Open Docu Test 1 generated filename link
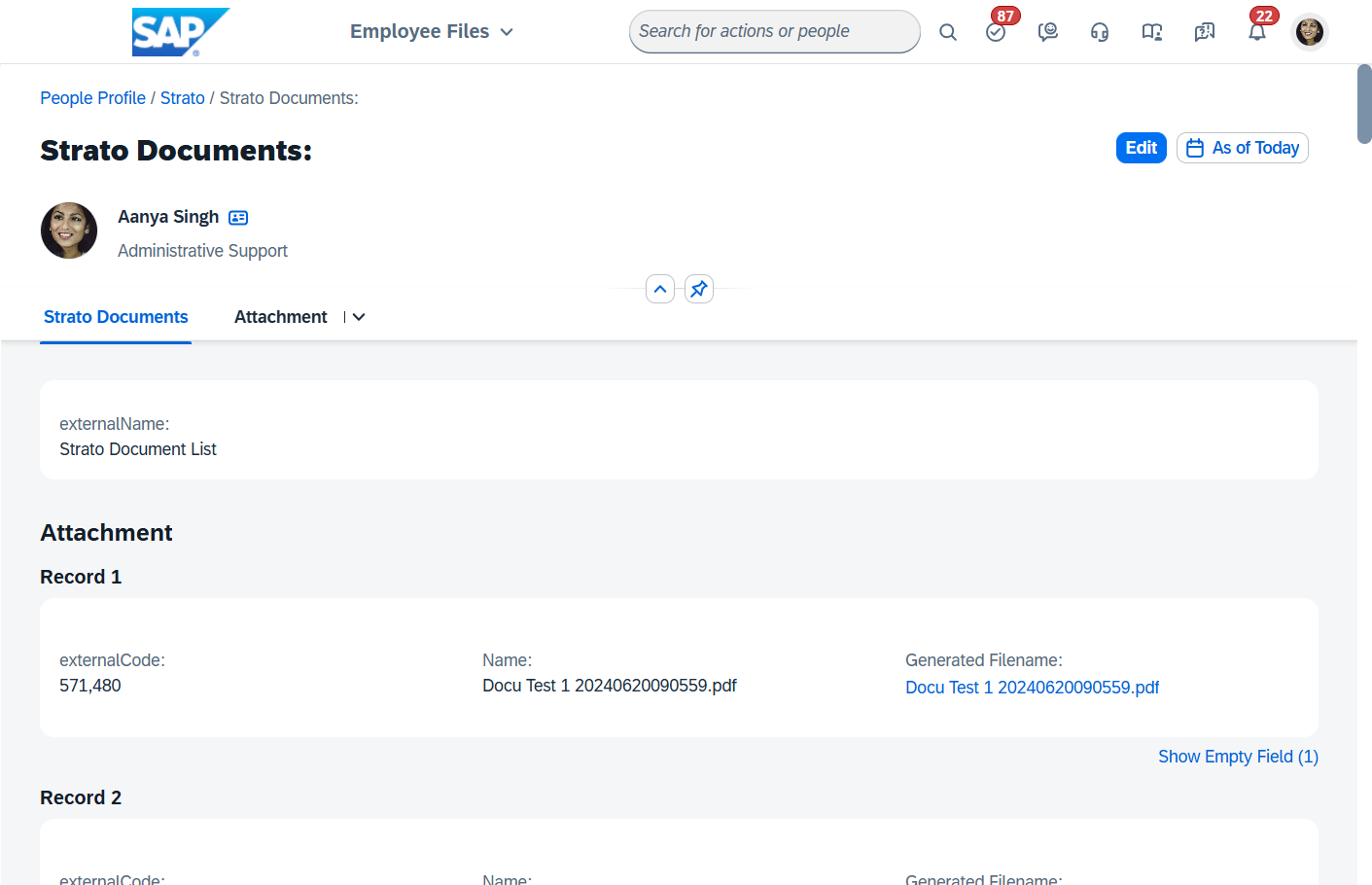 (x=1032, y=688)
